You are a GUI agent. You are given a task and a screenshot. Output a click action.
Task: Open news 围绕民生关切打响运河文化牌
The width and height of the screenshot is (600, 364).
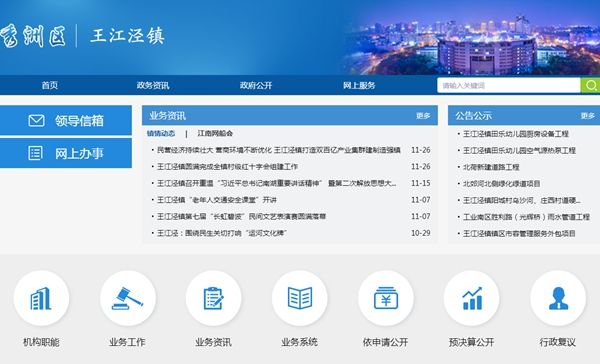(222, 233)
